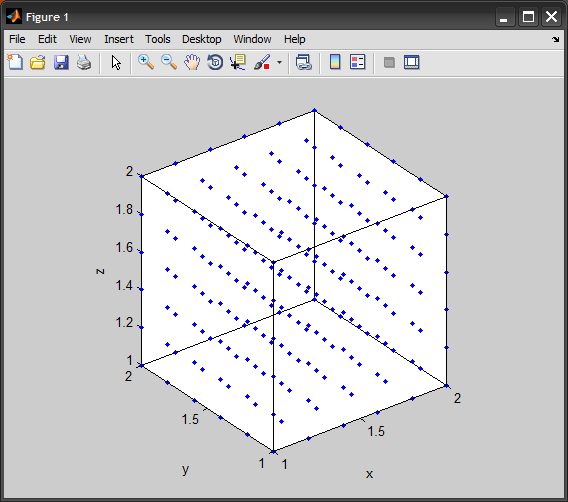Open the Help menu

click(295, 39)
